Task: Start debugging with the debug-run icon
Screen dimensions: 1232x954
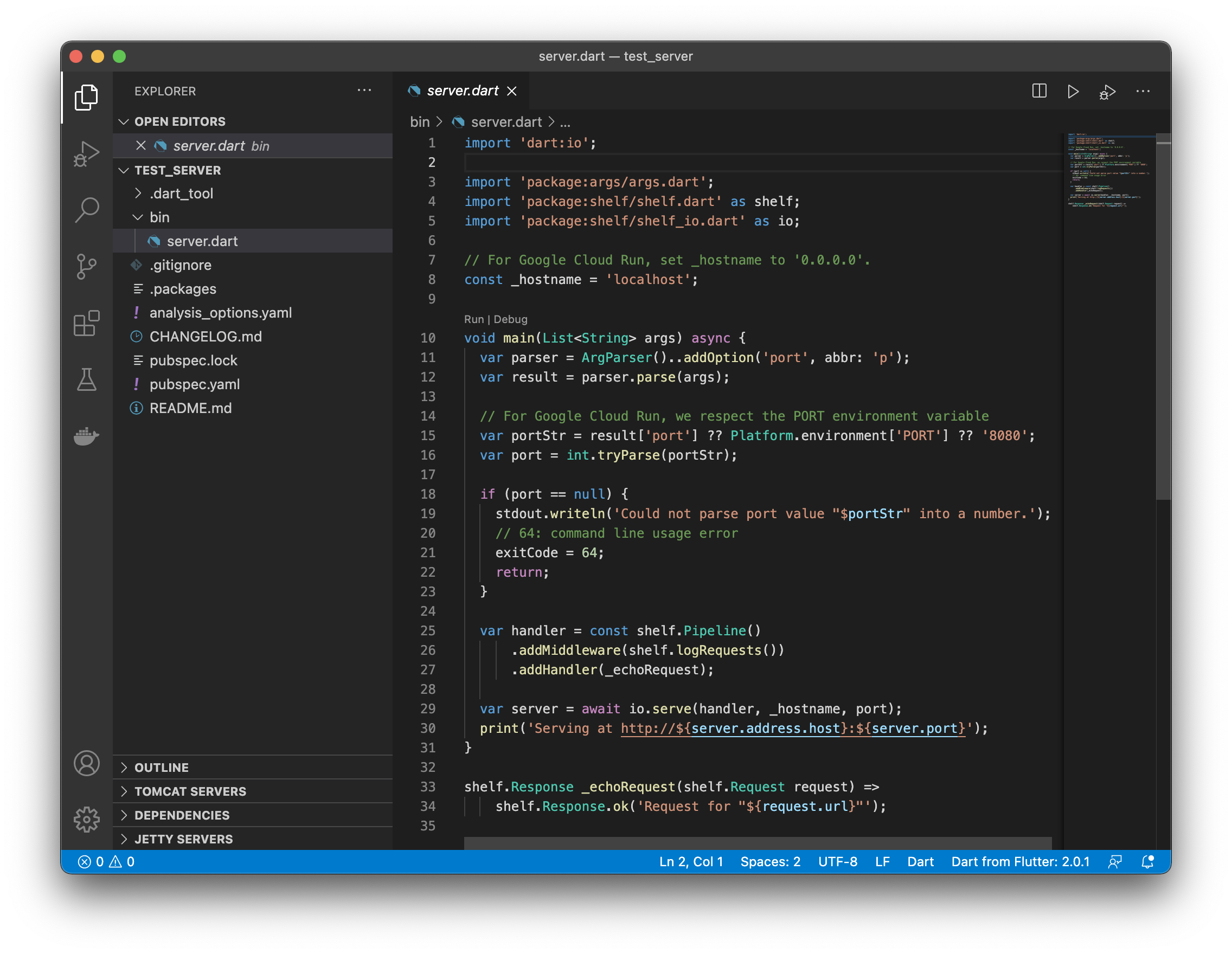Action: 1107,92
